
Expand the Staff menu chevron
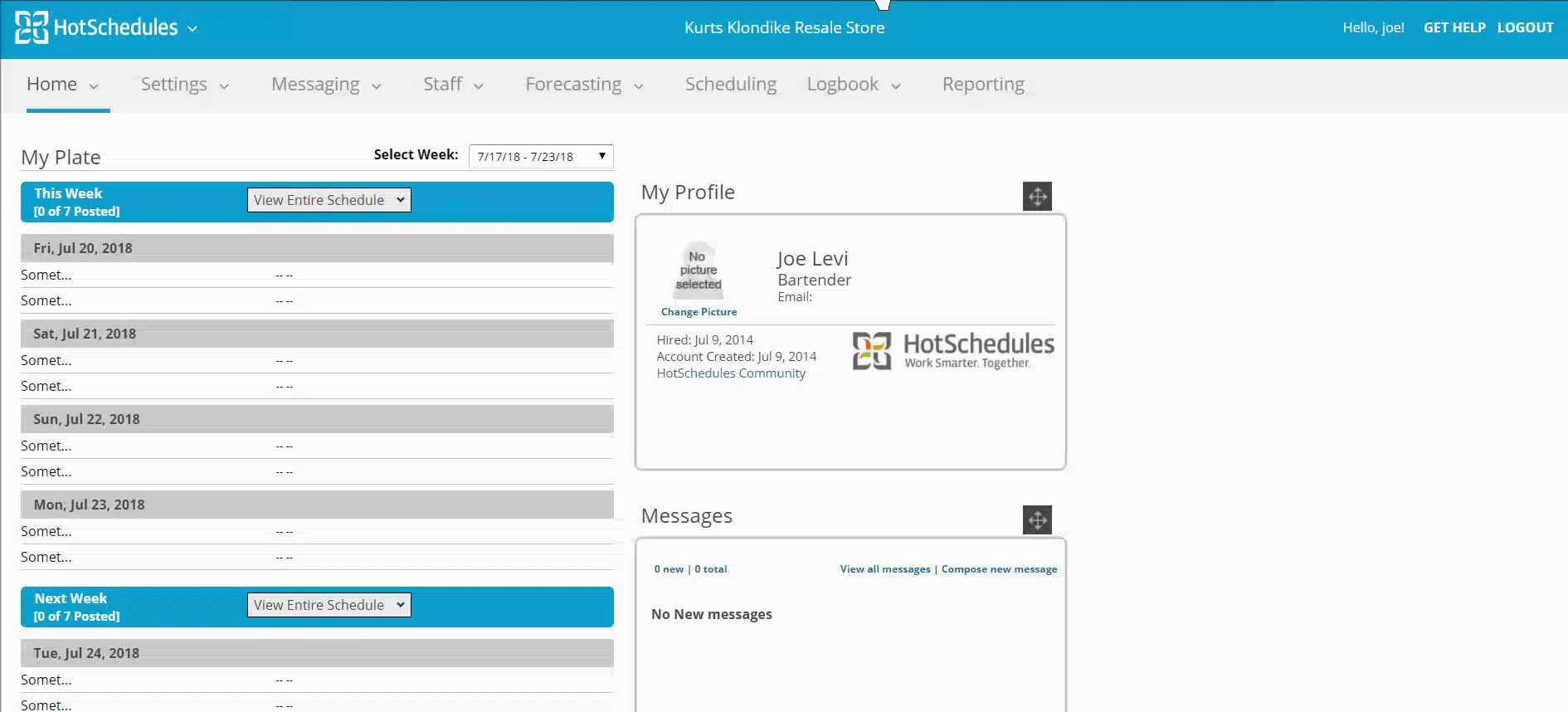(x=479, y=86)
